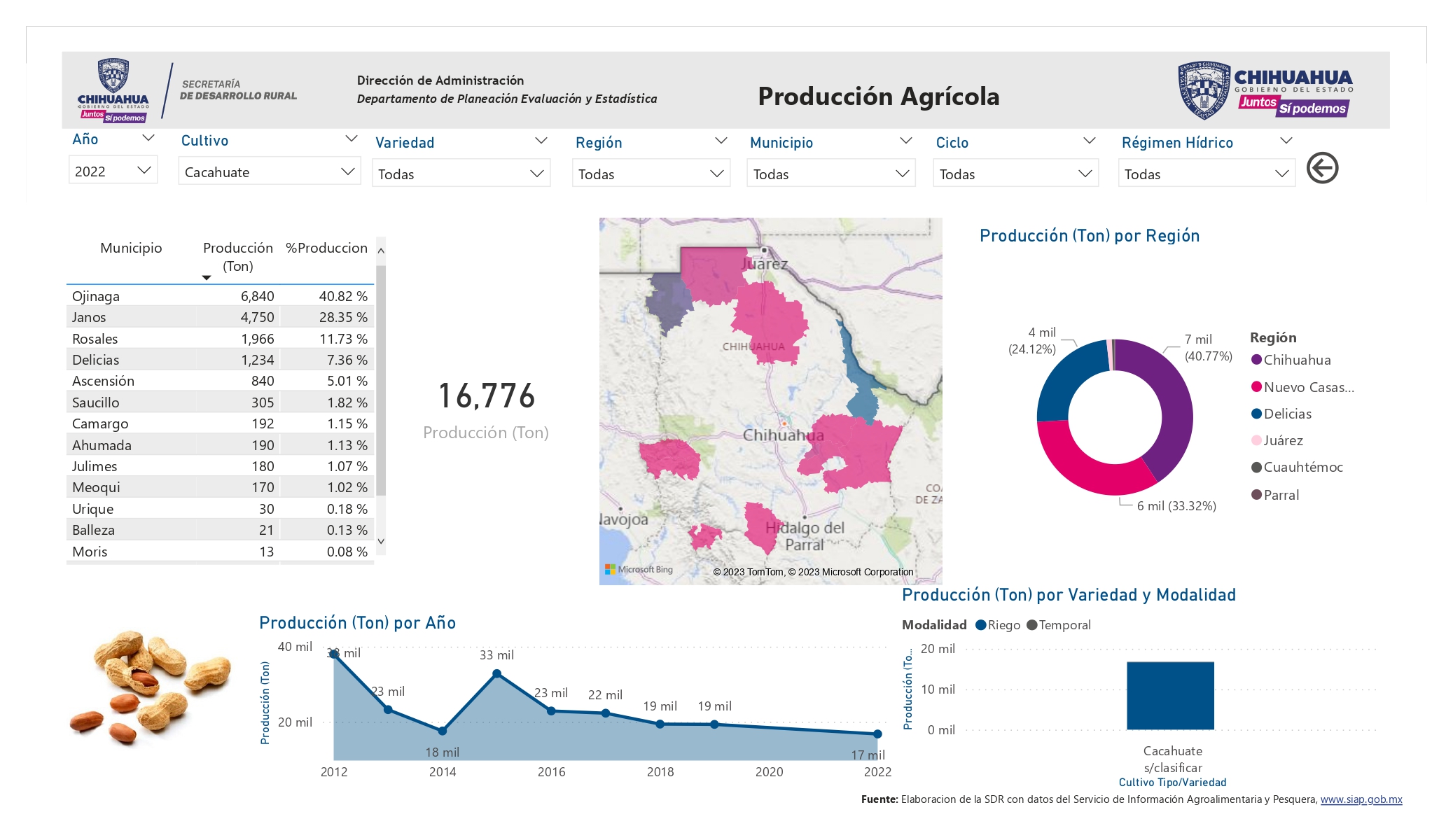Click table scrollbar up arrow

(381, 250)
